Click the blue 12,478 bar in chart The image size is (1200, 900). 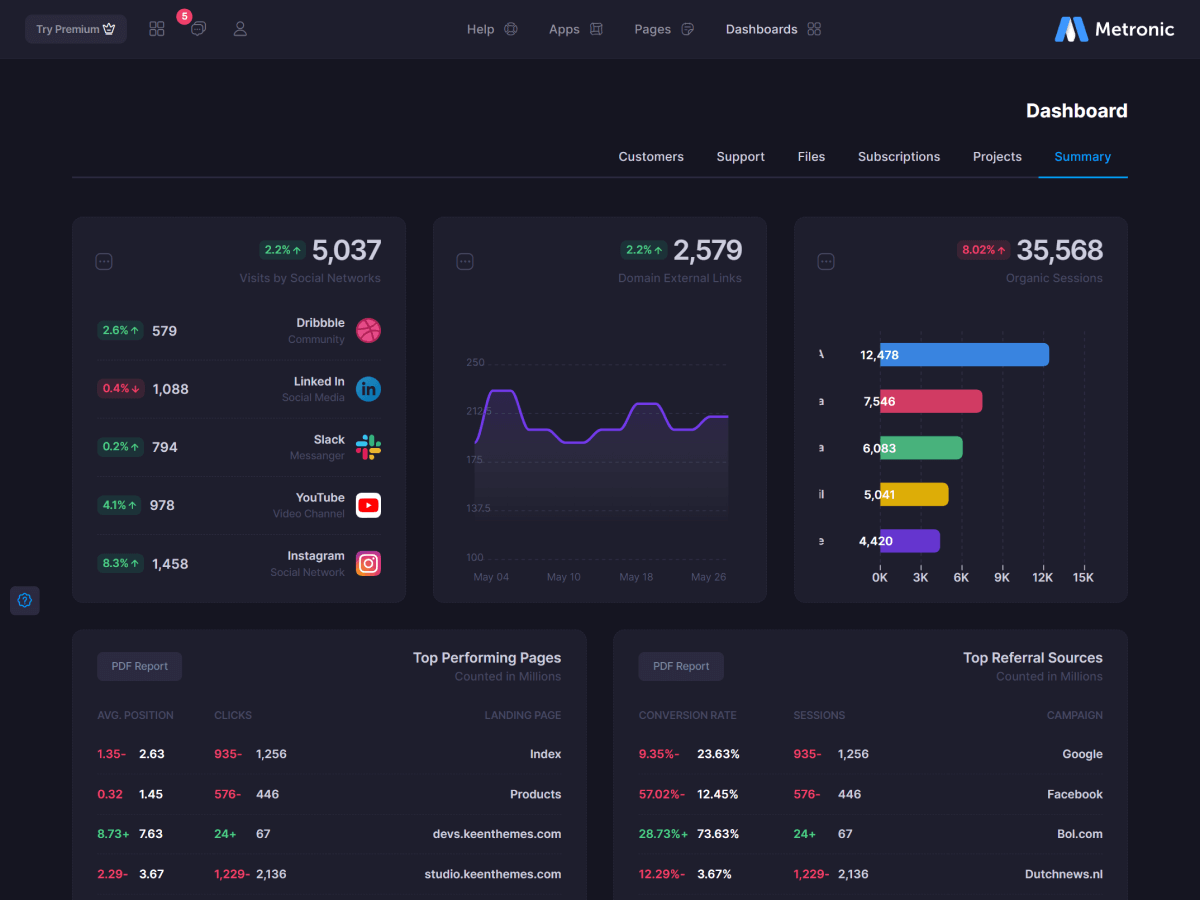pyautogui.click(x=964, y=355)
